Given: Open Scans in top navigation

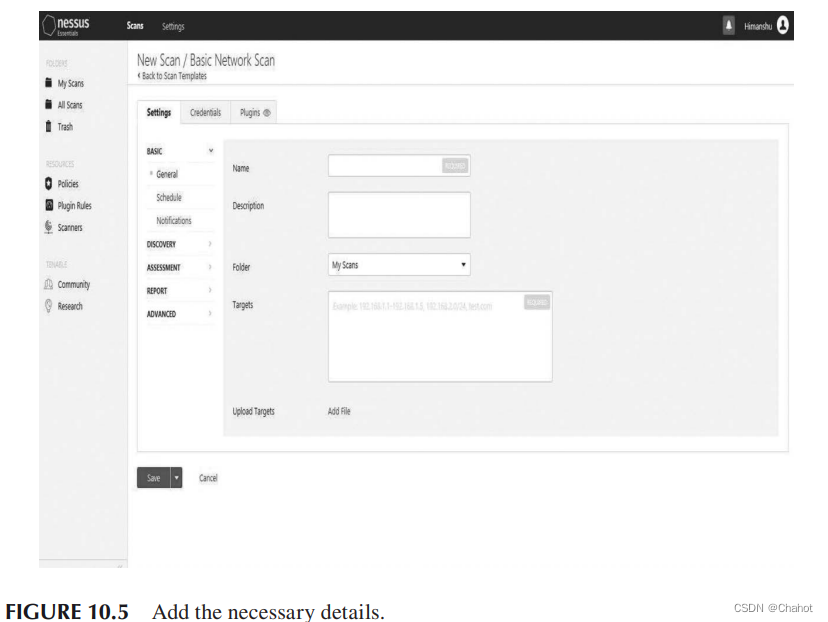Looking at the screenshot, I should (135, 25).
